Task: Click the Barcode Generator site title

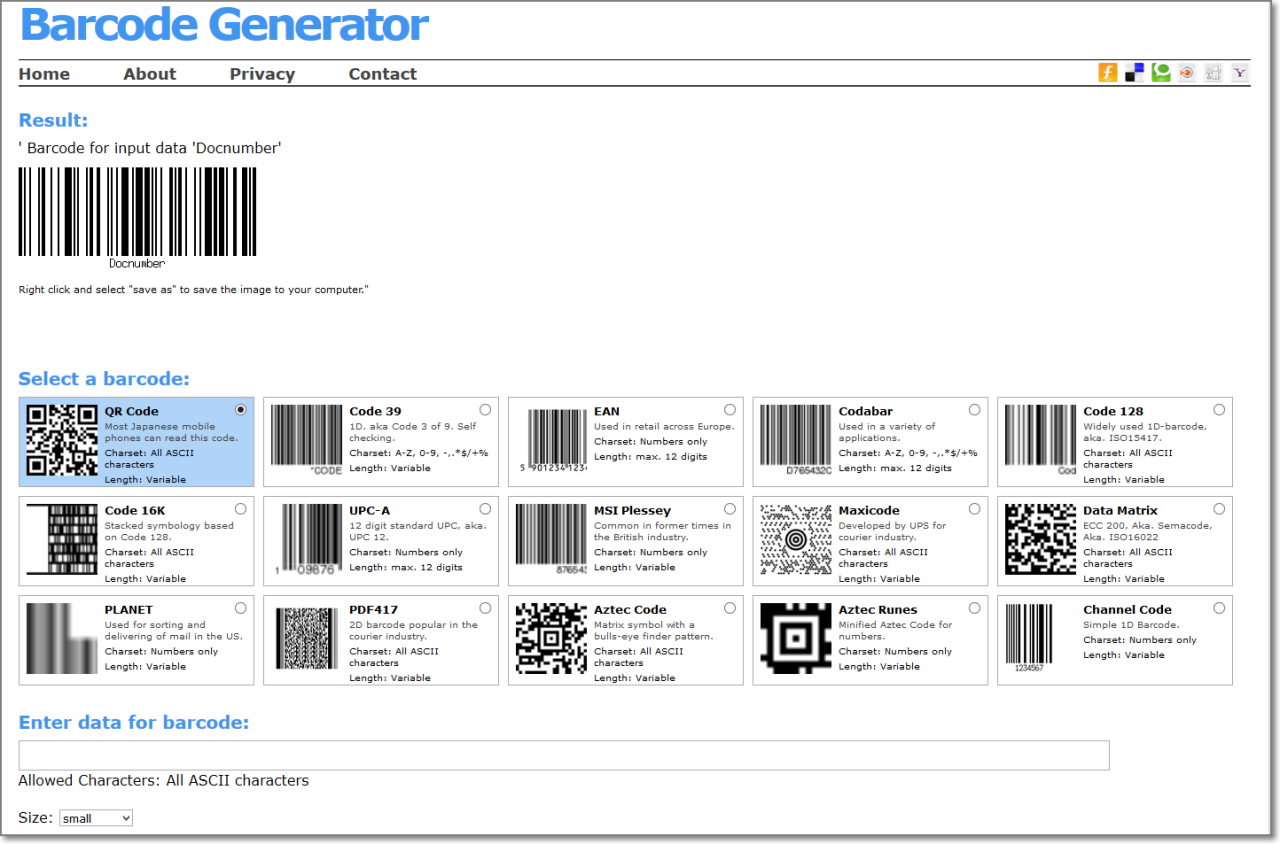Action: [x=225, y=25]
